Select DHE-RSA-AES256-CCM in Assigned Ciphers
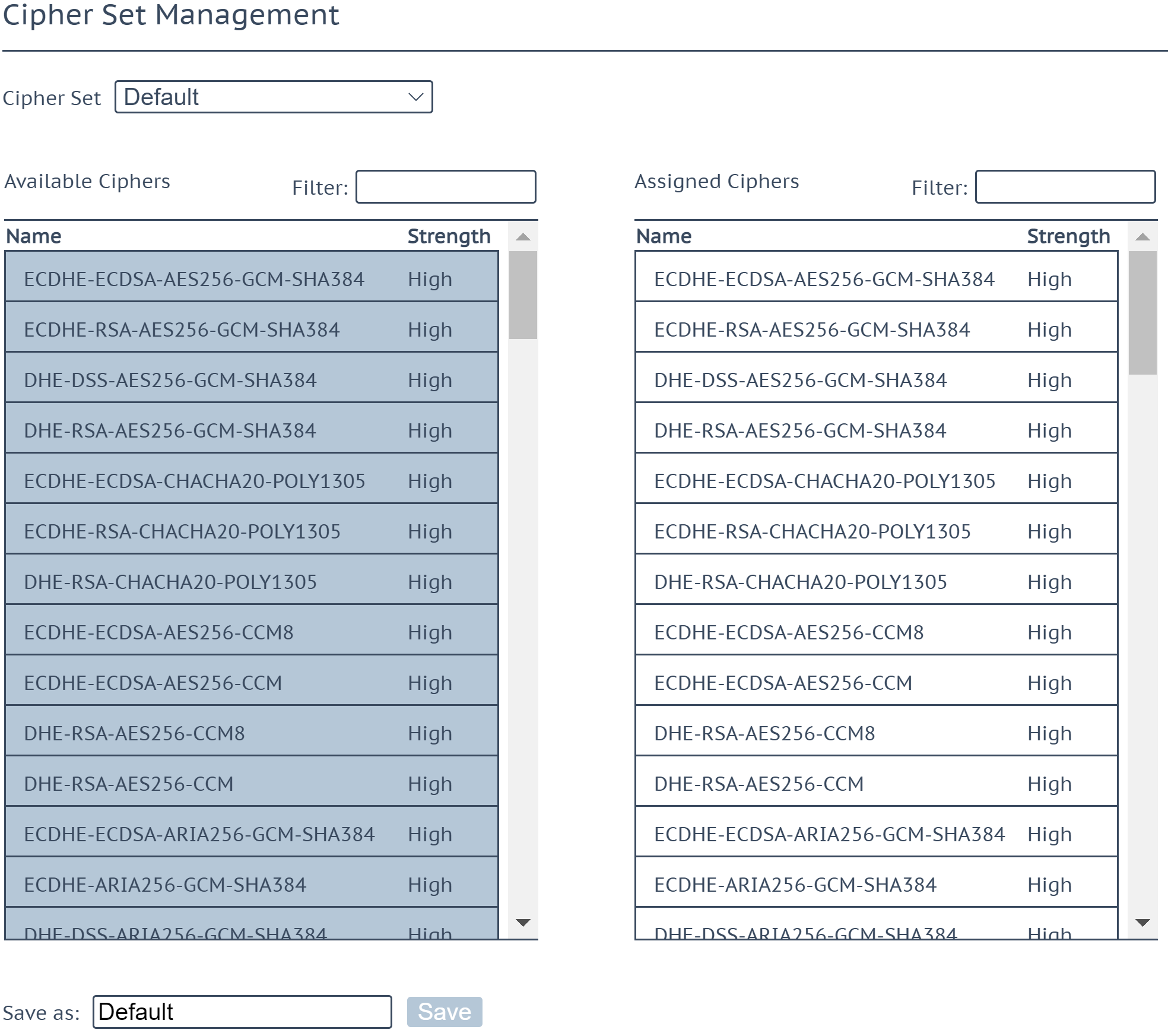This screenshot has height=1036, width=1168. [877, 781]
